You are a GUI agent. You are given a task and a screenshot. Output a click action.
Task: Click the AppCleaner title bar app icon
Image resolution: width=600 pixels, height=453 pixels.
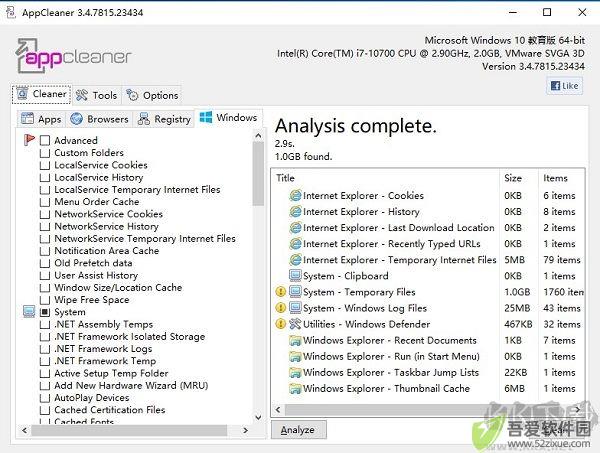coord(11,12)
